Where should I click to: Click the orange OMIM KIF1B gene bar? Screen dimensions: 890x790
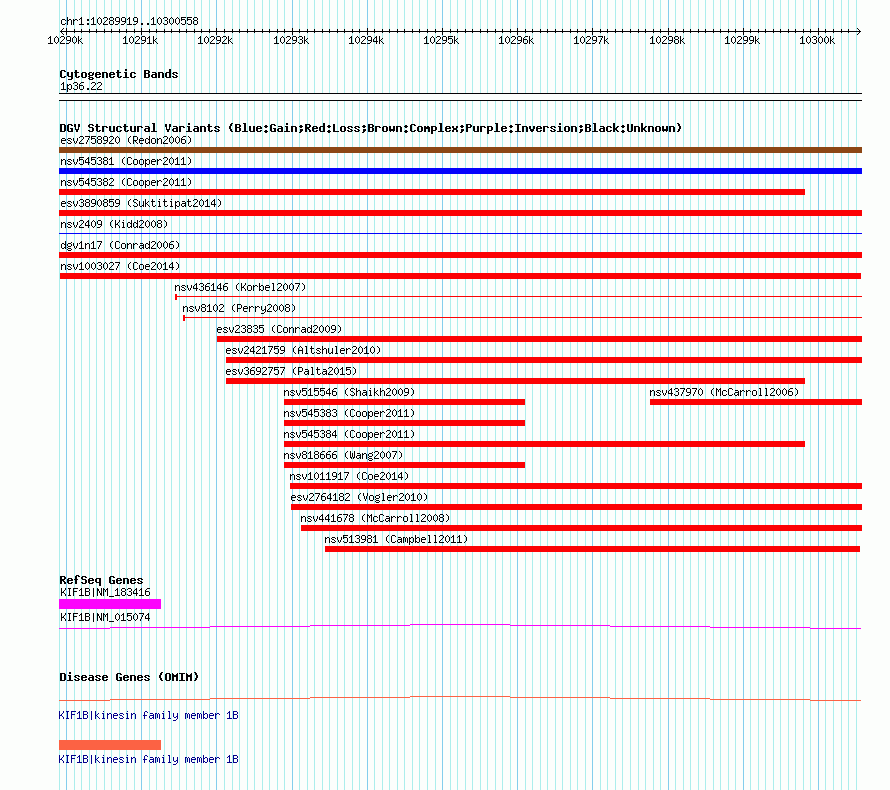coord(110,745)
